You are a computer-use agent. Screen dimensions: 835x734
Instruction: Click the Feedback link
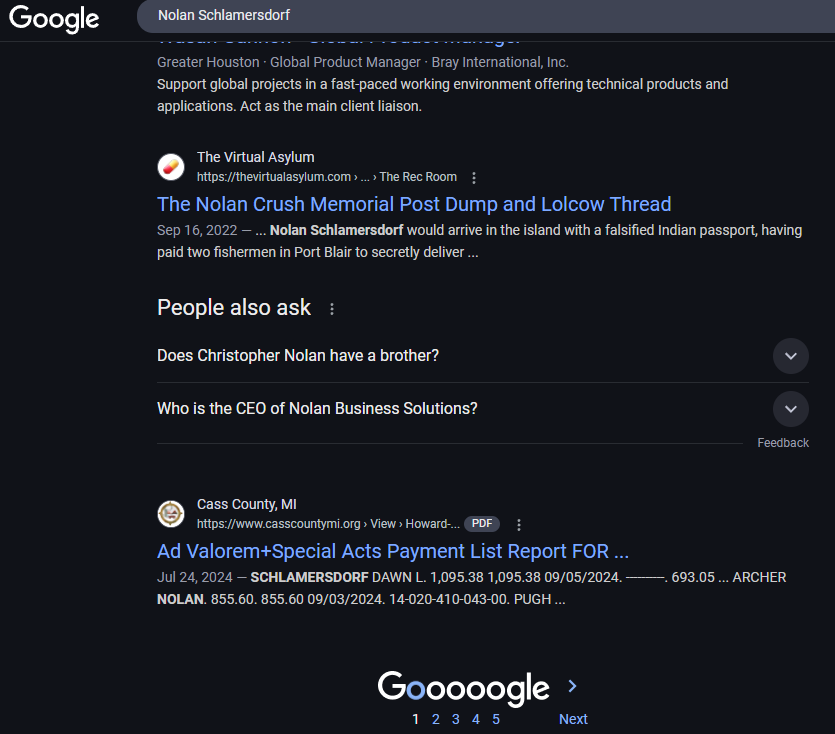[x=783, y=443]
